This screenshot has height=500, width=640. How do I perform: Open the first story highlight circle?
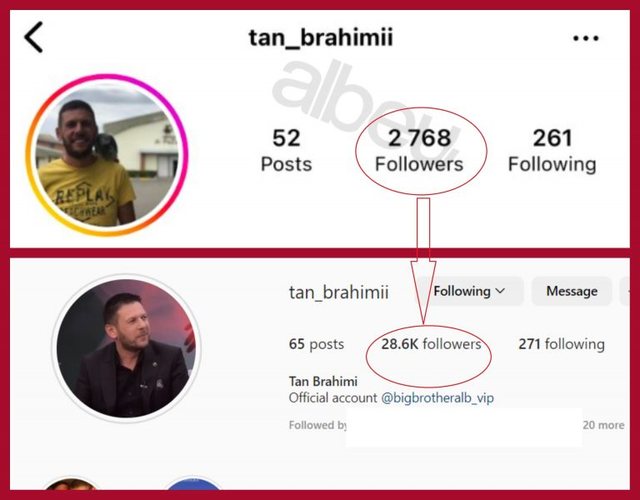(71, 484)
